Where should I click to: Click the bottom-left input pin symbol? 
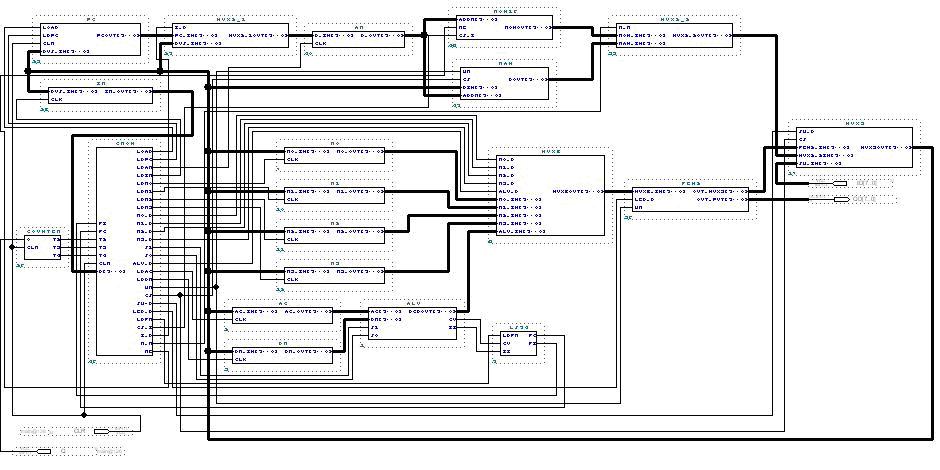44,451
